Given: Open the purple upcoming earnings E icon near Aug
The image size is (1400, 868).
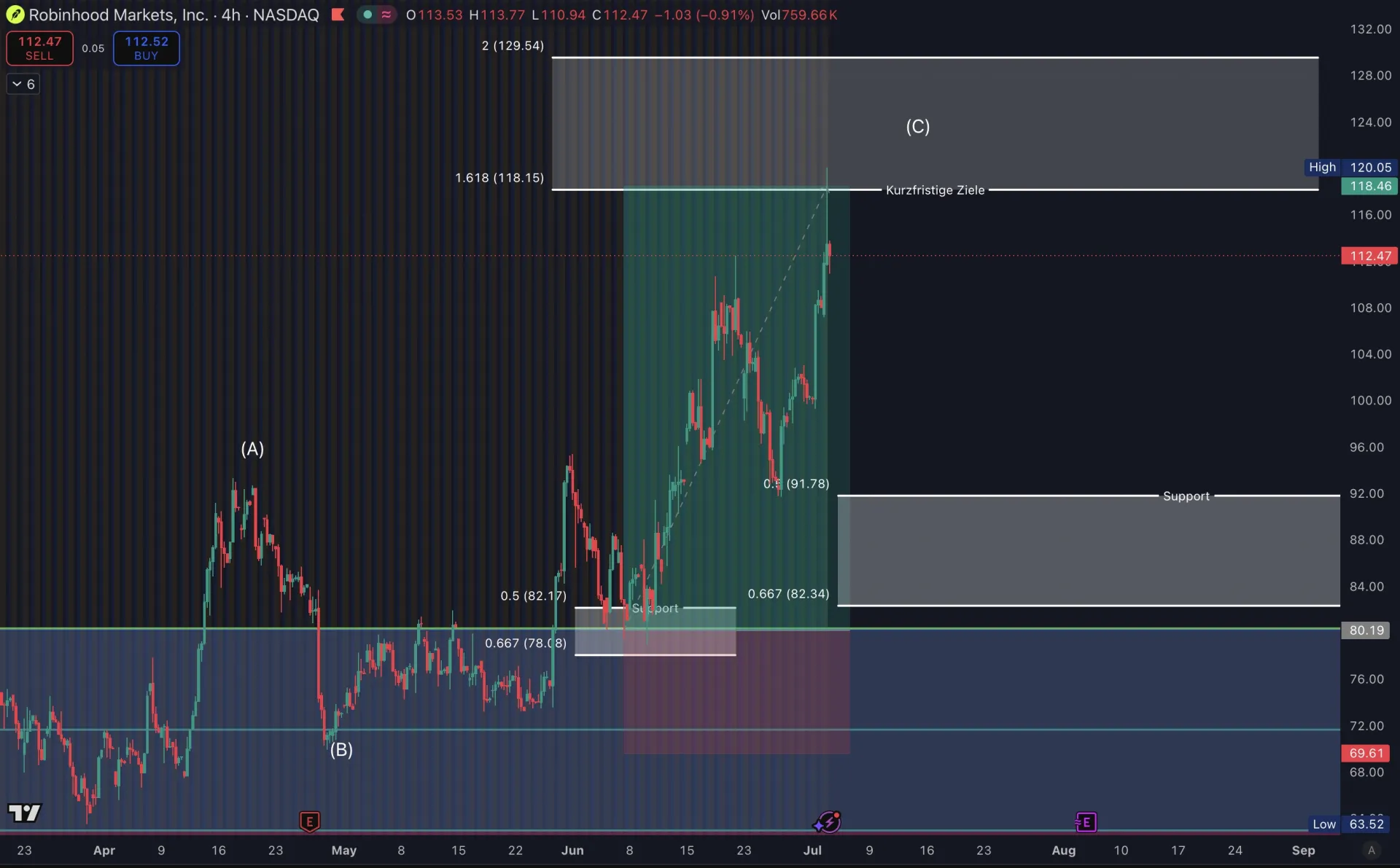Looking at the screenshot, I should click(1086, 822).
